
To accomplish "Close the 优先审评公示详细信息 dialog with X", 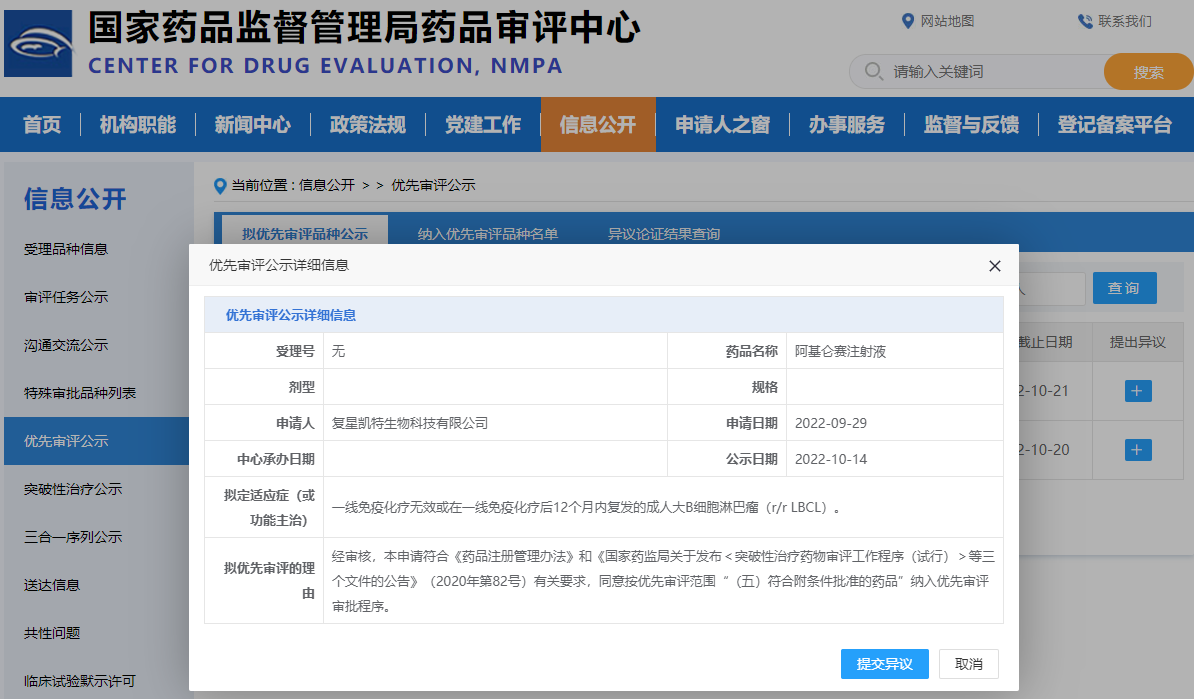I will (994, 266).
